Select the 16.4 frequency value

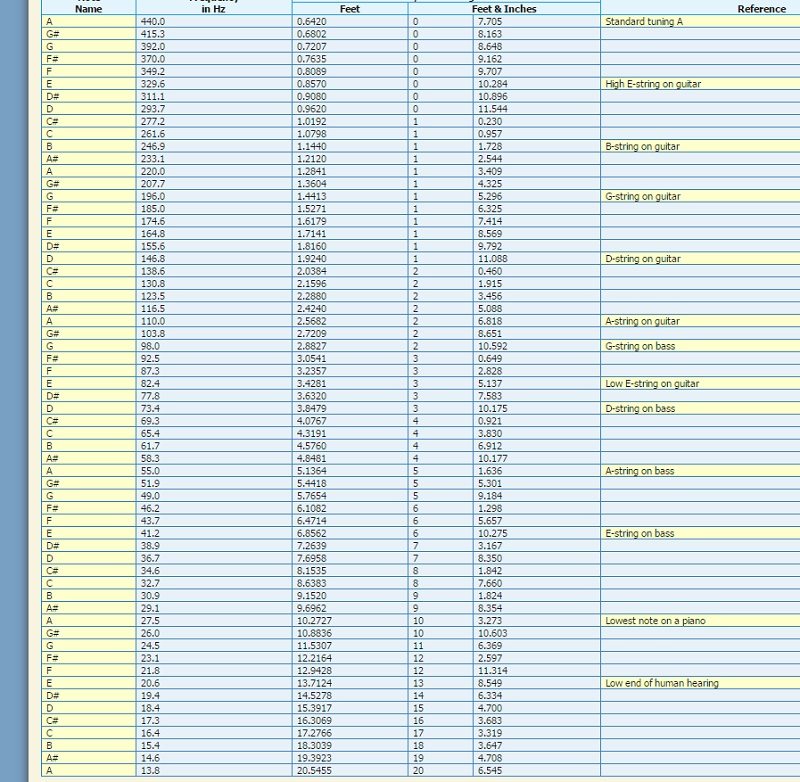pos(214,733)
